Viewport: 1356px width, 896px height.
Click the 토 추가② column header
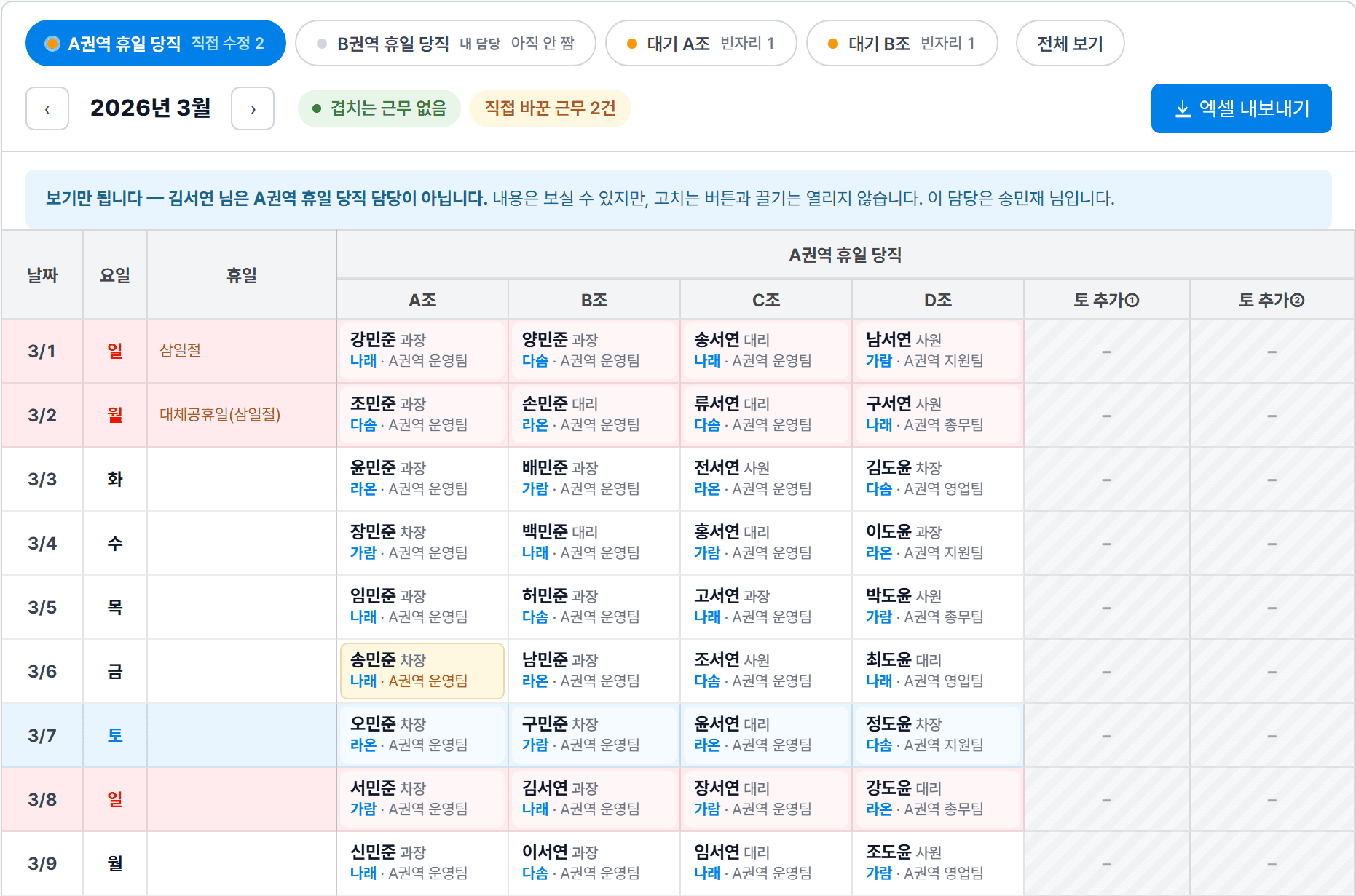[x=1272, y=299]
